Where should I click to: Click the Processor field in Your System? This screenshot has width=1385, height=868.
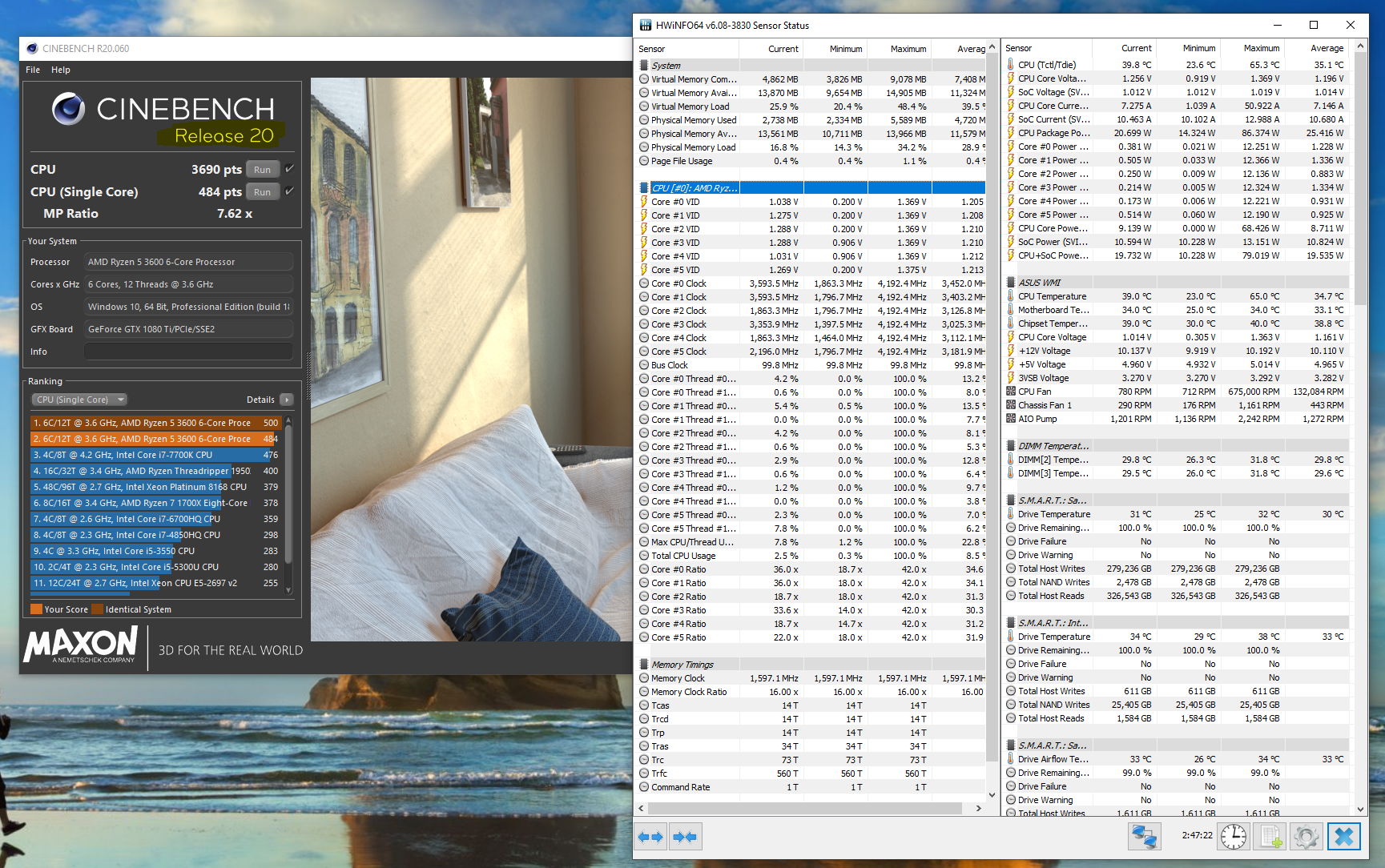point(188,262)
